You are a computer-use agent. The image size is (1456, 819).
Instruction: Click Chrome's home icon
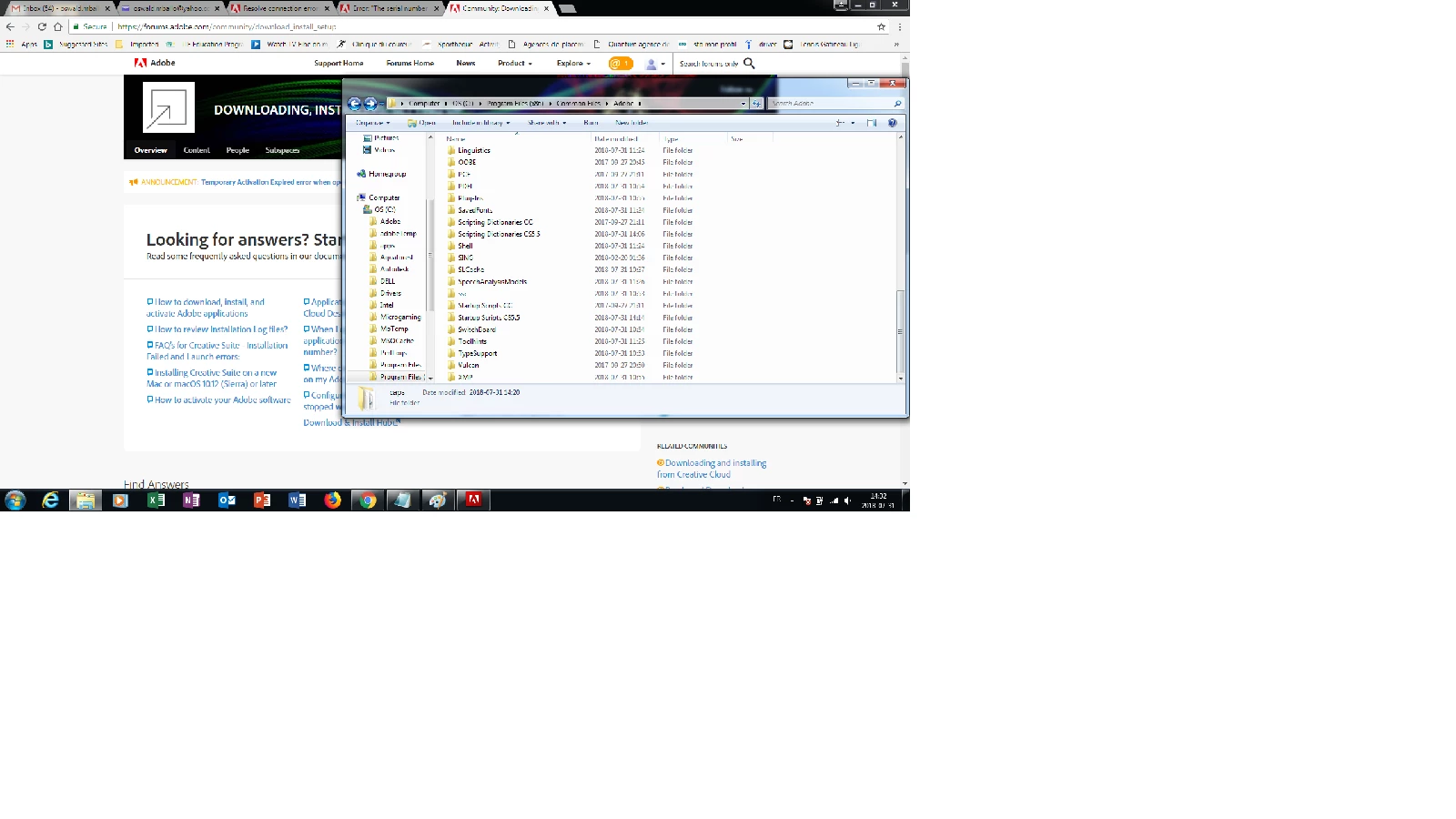(x=58, y=26)
